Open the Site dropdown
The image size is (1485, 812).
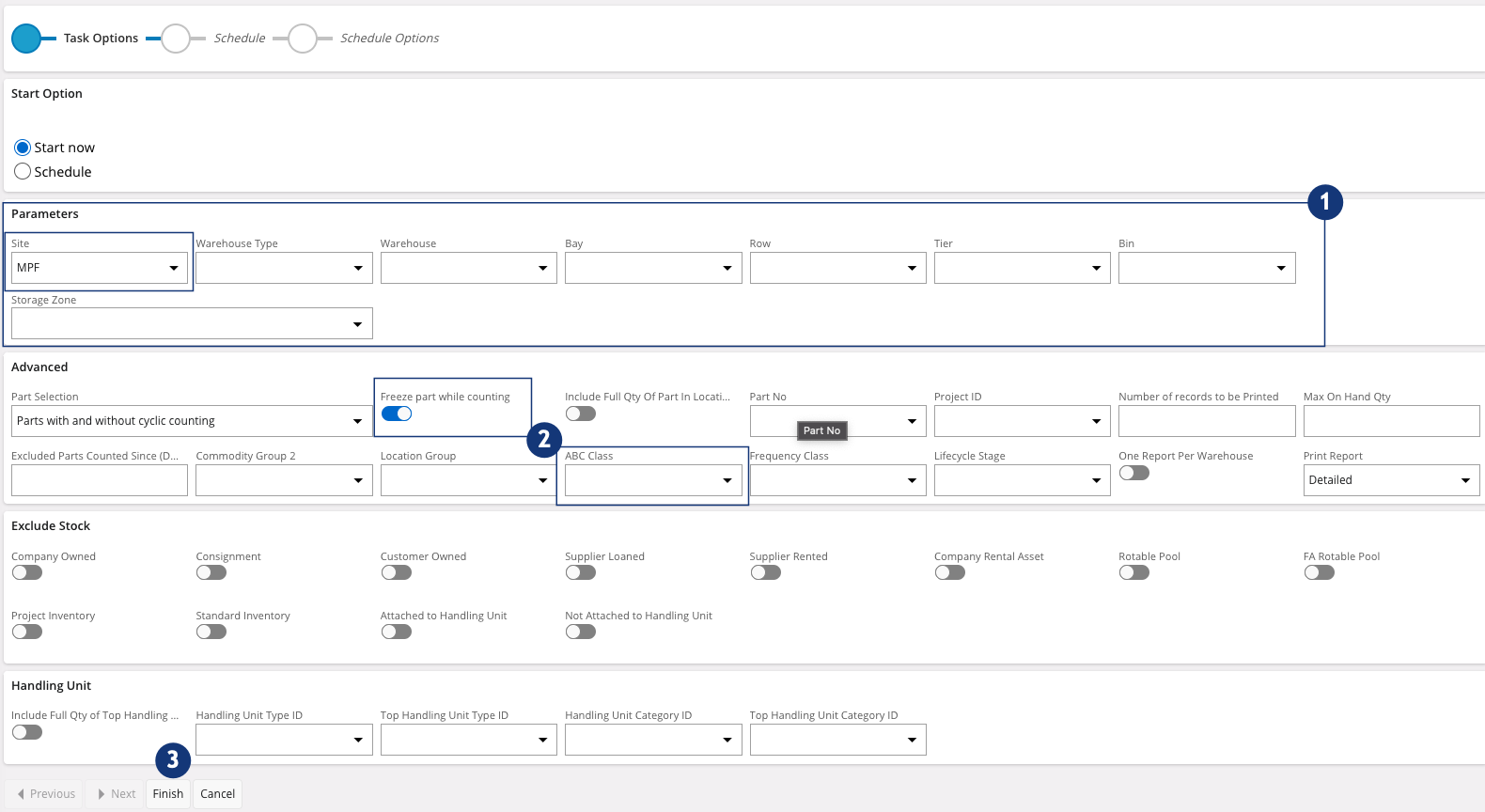[99, 268]
